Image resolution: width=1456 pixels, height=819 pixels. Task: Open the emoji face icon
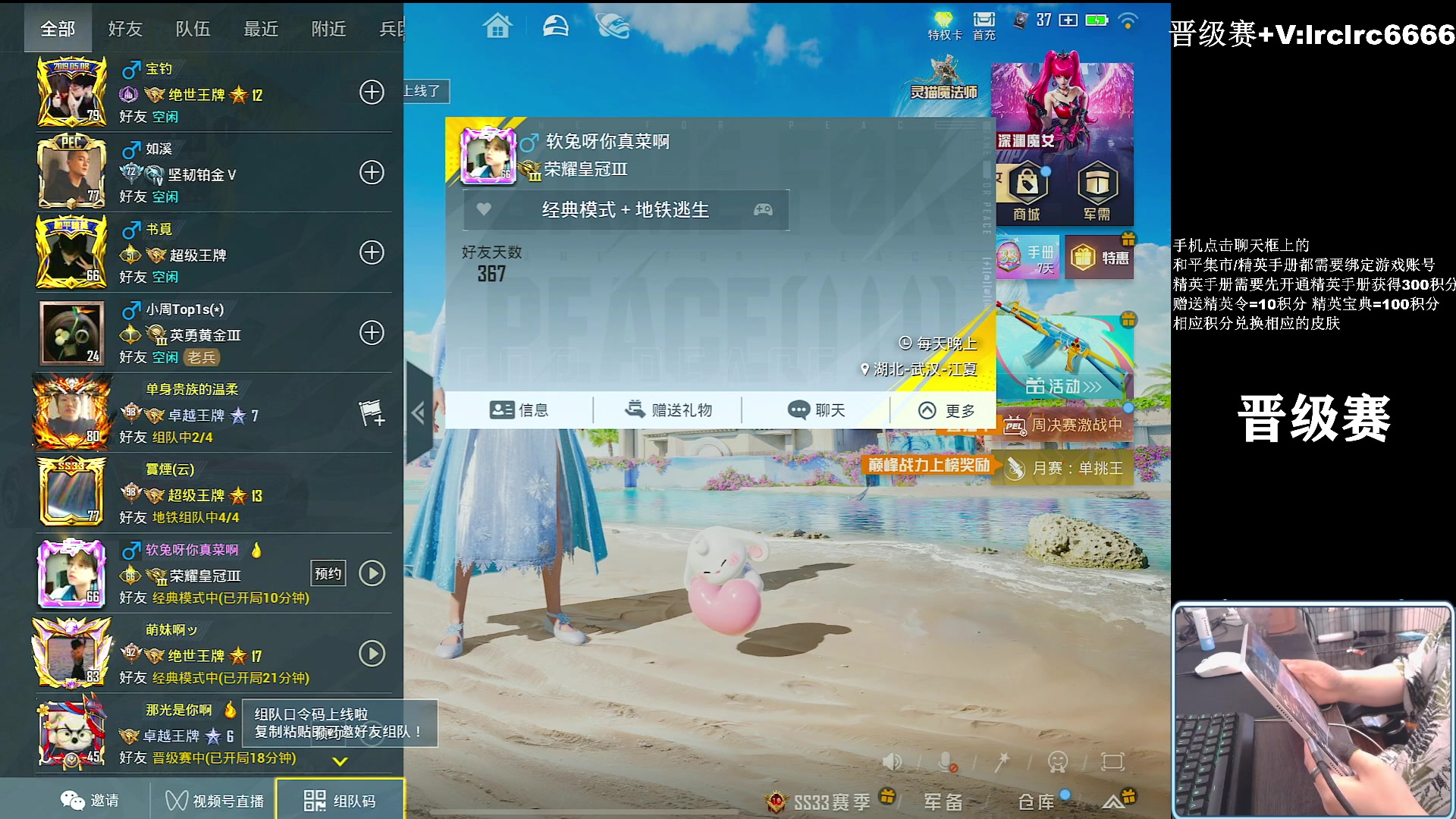pos(1057,761)
